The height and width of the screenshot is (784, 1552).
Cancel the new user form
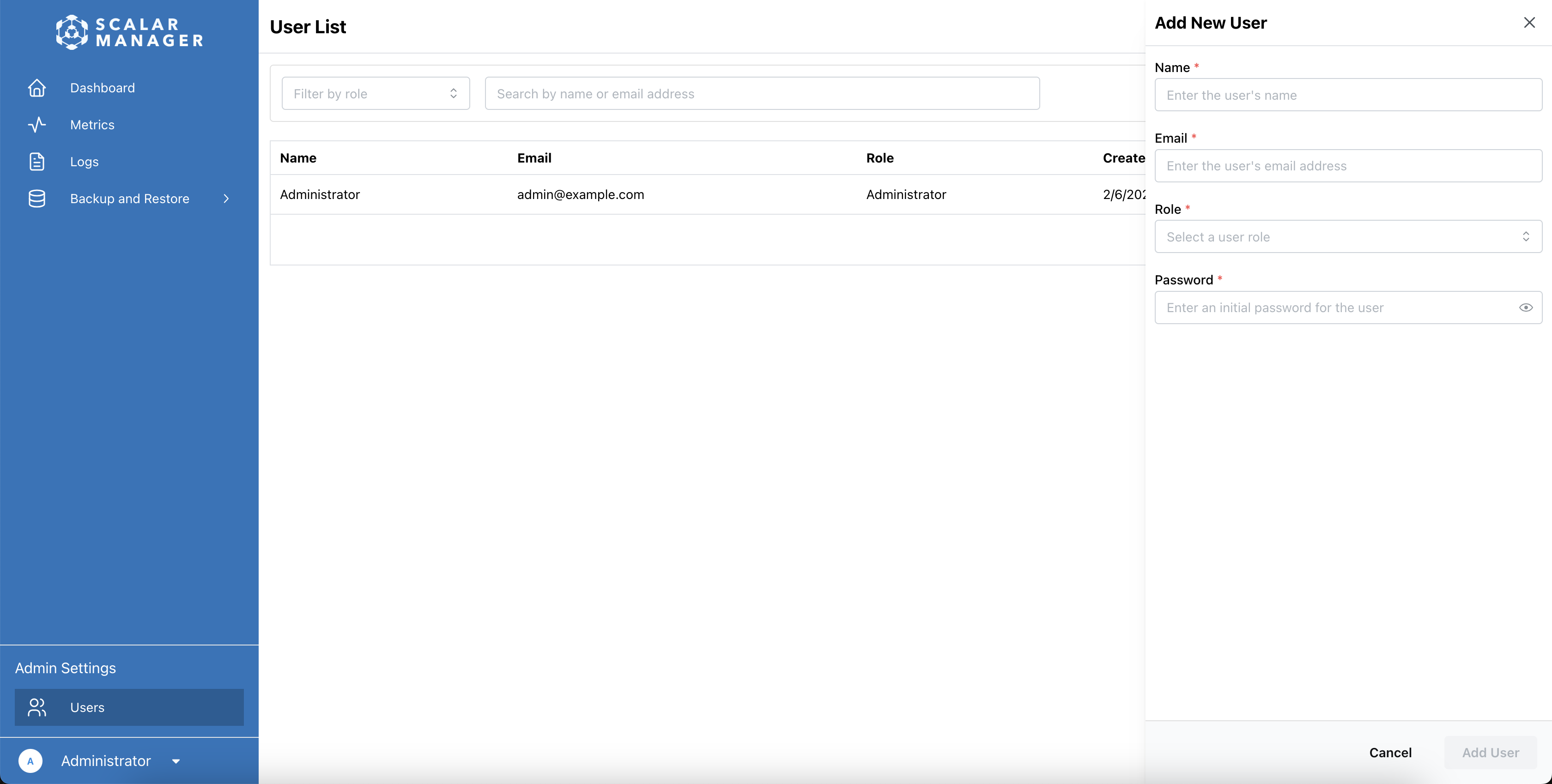tap(1390, 753)
